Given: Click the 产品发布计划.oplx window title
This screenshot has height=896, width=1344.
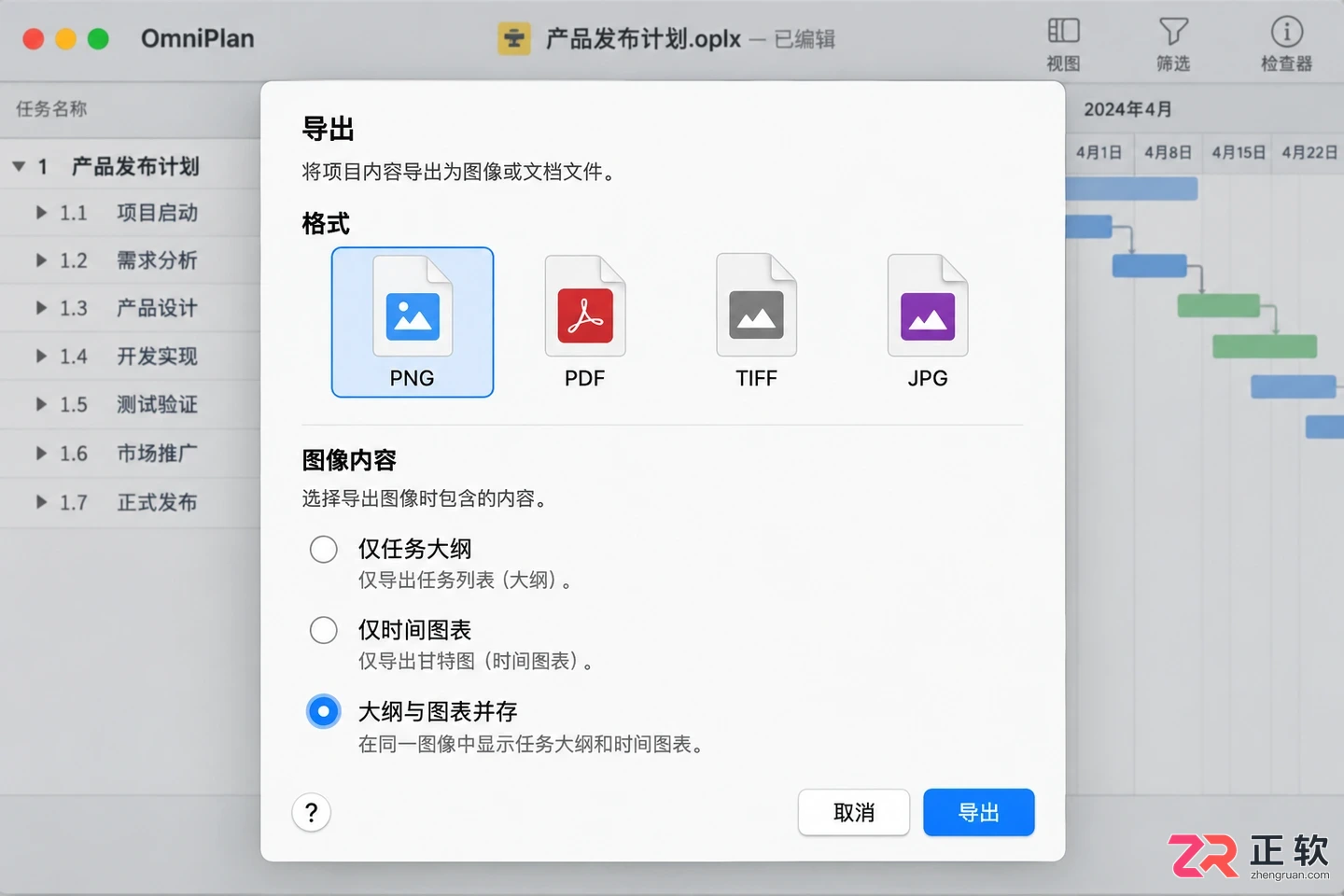Looking at the screenshot, I should coord(643,39).
